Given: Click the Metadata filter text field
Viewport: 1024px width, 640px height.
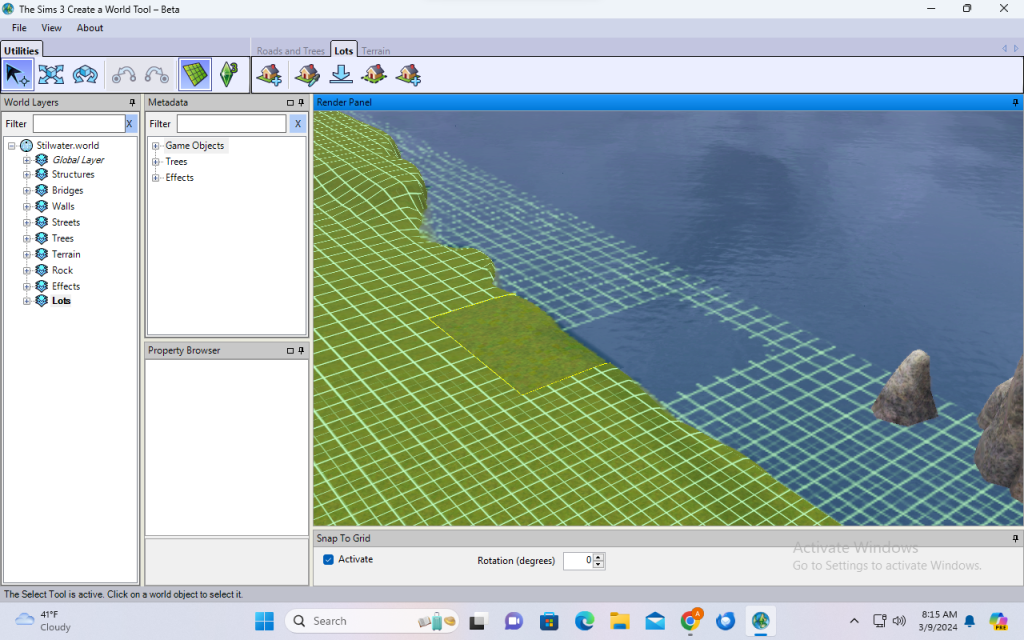Looking at the screenshot, I should click(231, 124).
